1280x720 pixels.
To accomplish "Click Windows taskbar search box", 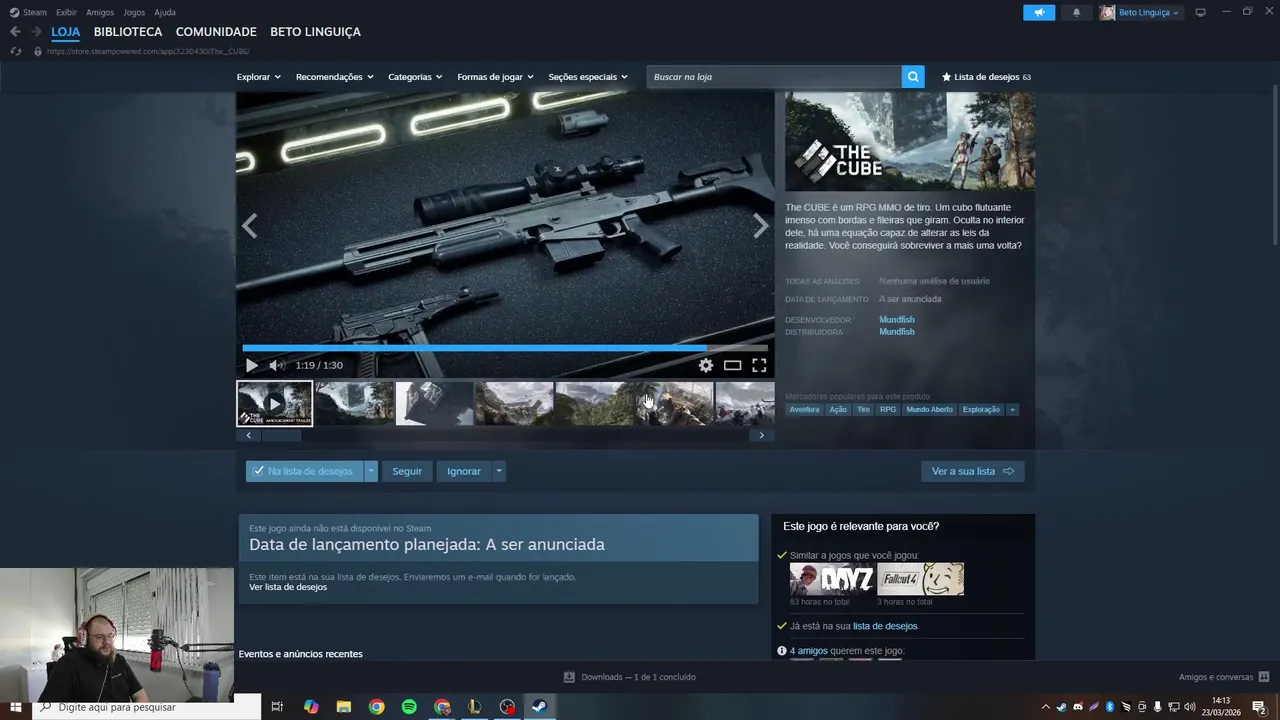I will 147,707.
